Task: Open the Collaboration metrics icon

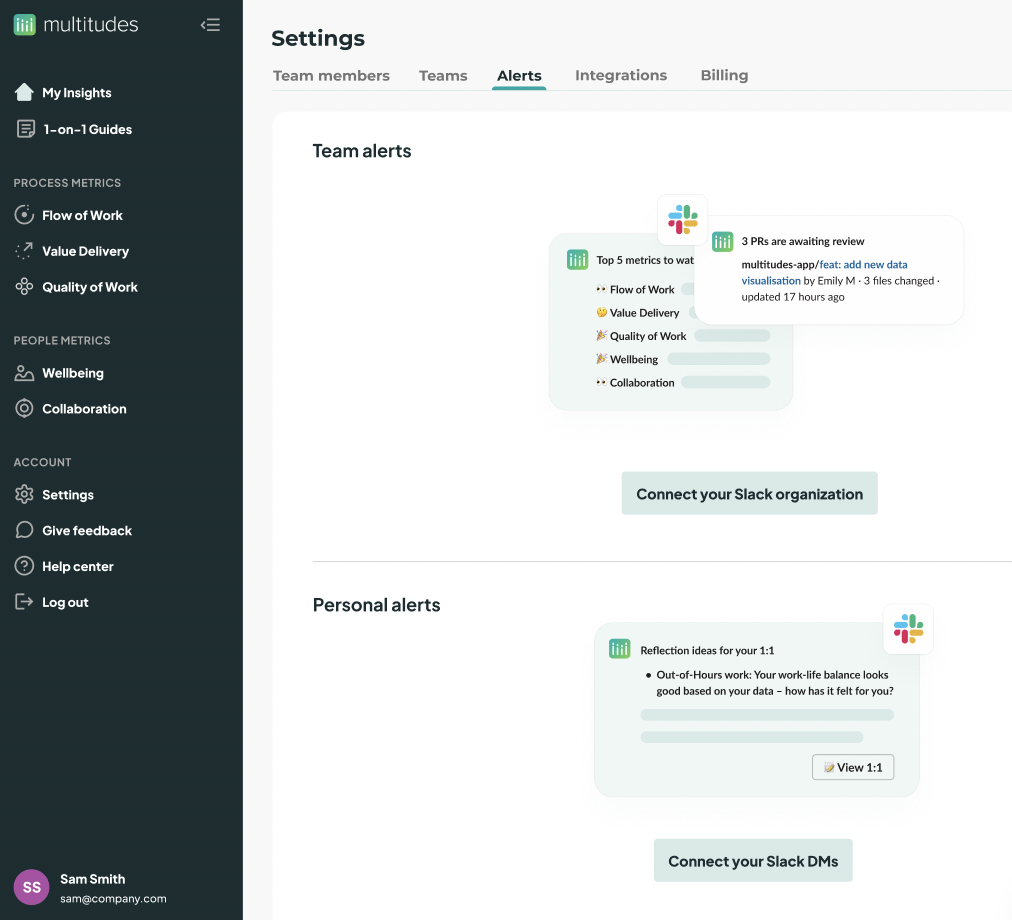Action: click(x=25, y=409)
